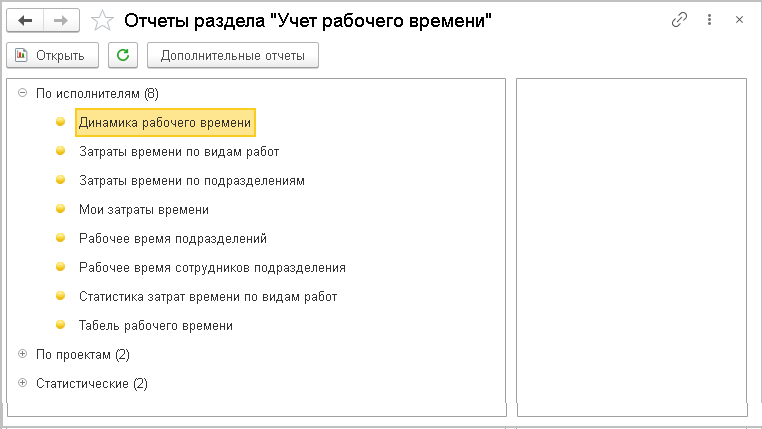Select Статистика затрат времени по видам работ
The height and width of the screenshot is (429, 762).
click(x=208, y=297)
